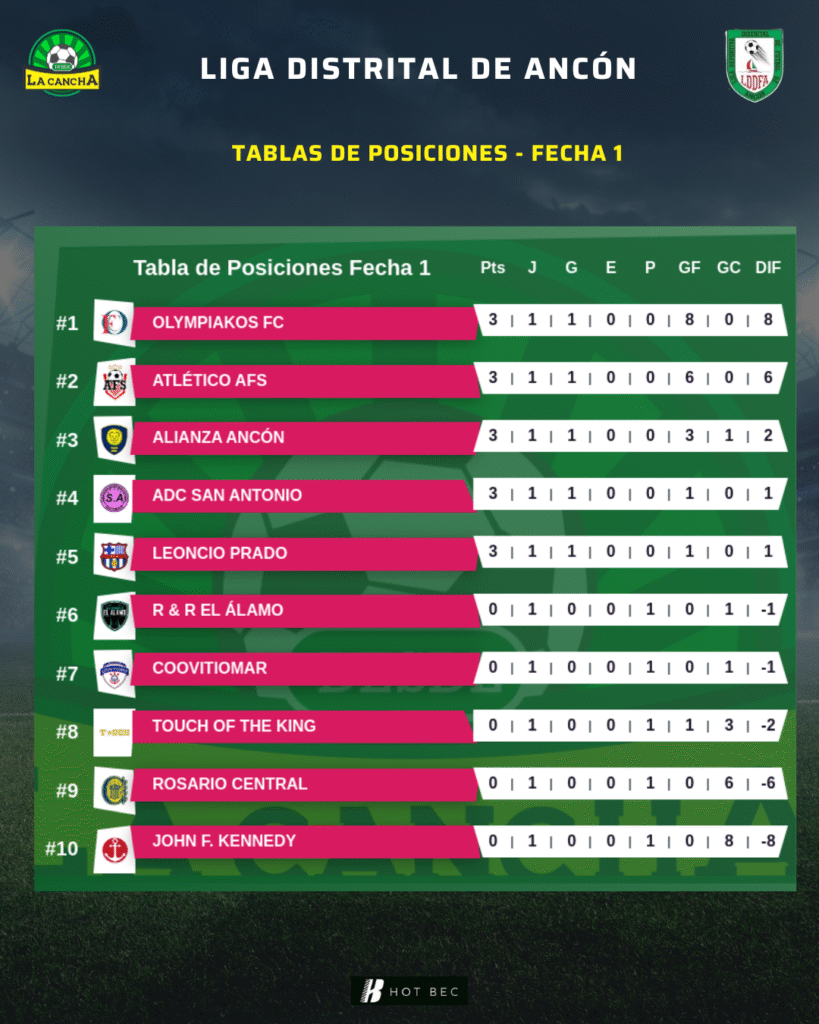
Task: Click the Liga Distrital de Ancón title
Action: point(418,69)
